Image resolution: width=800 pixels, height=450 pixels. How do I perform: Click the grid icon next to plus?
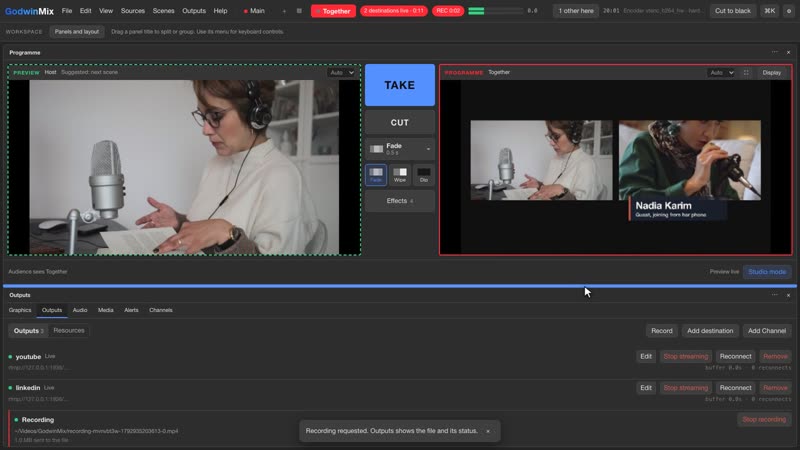pyautogui.click(x=299, y=11)
